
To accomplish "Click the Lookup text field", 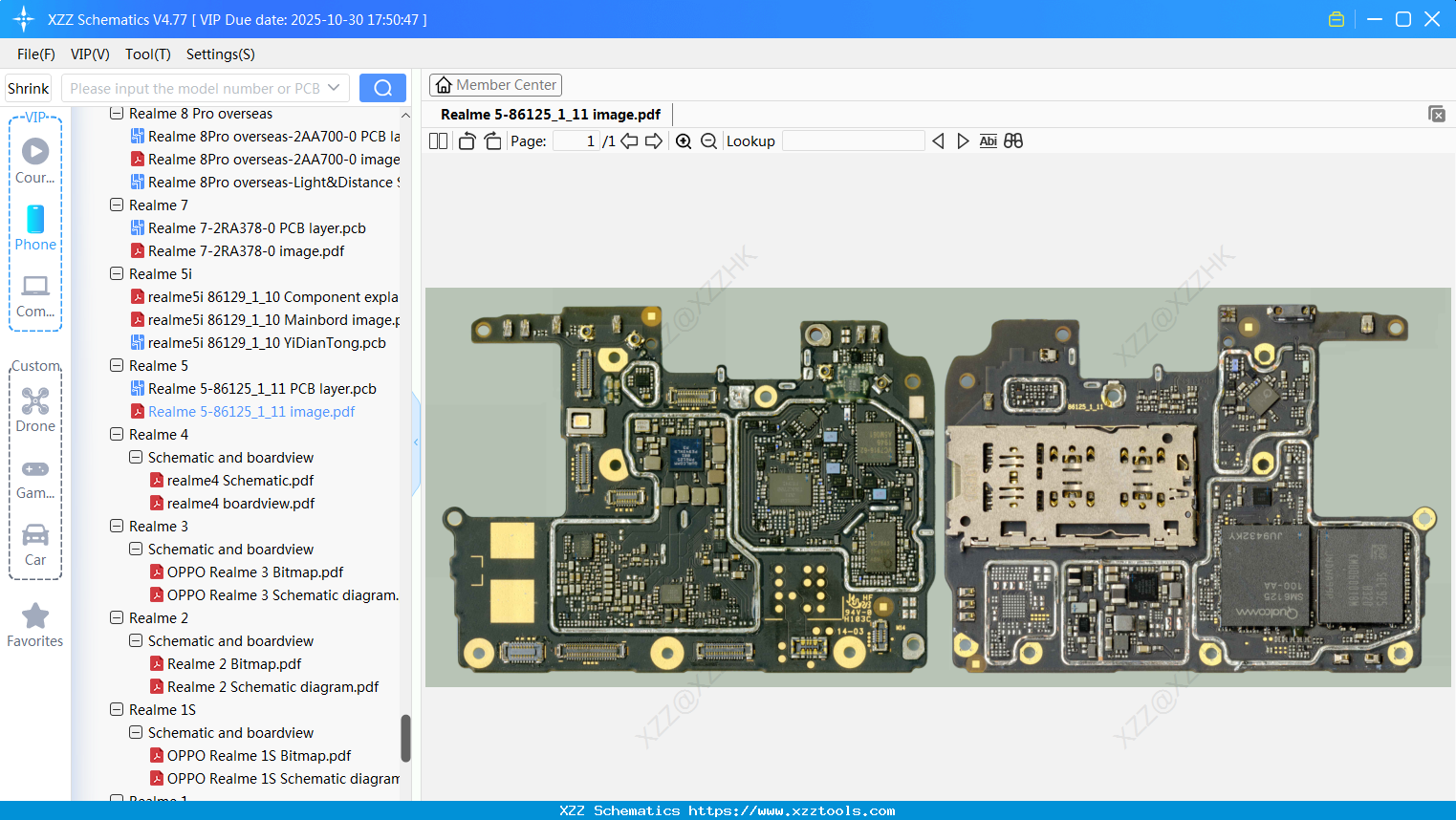I will (853, 141).
